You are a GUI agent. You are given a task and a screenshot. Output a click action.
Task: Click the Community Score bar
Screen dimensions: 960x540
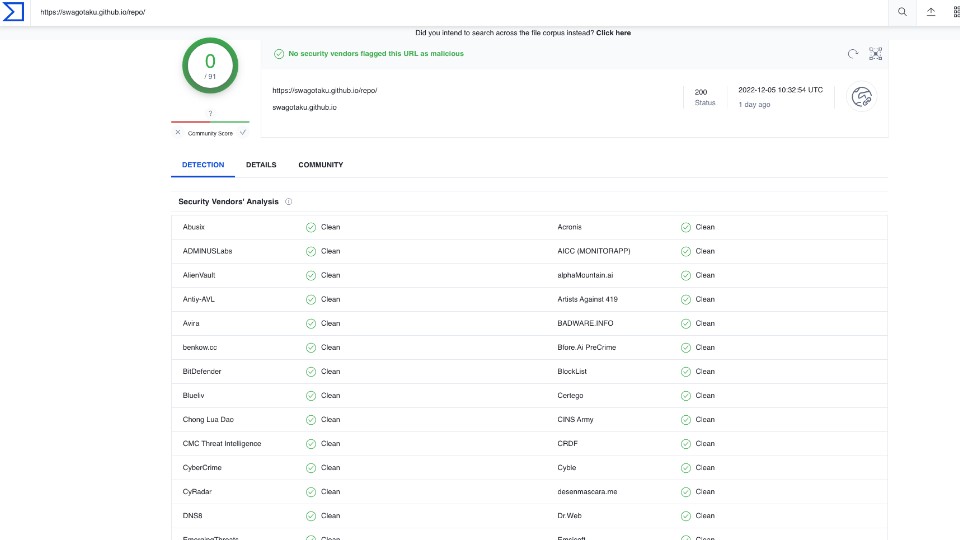[210, 122]
